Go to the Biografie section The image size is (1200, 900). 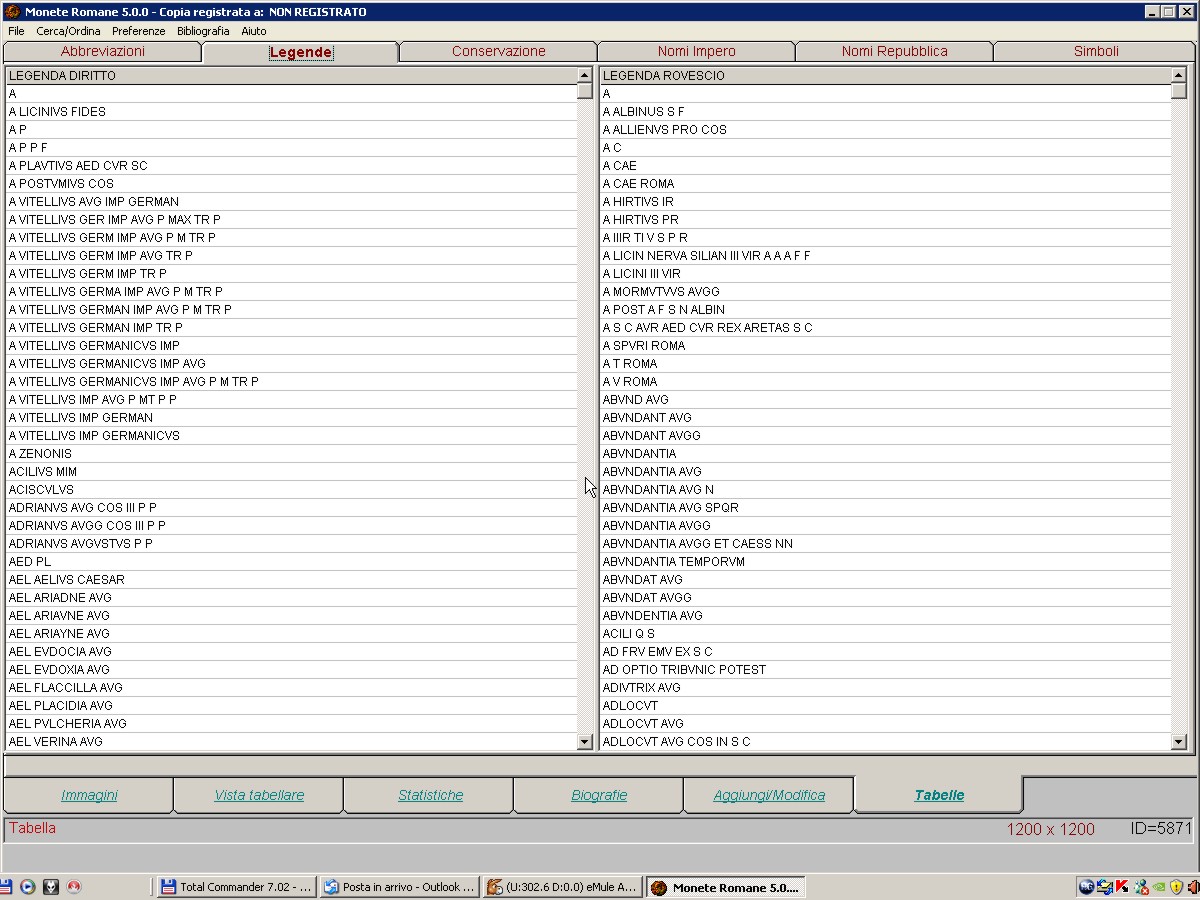click(599, 795)
